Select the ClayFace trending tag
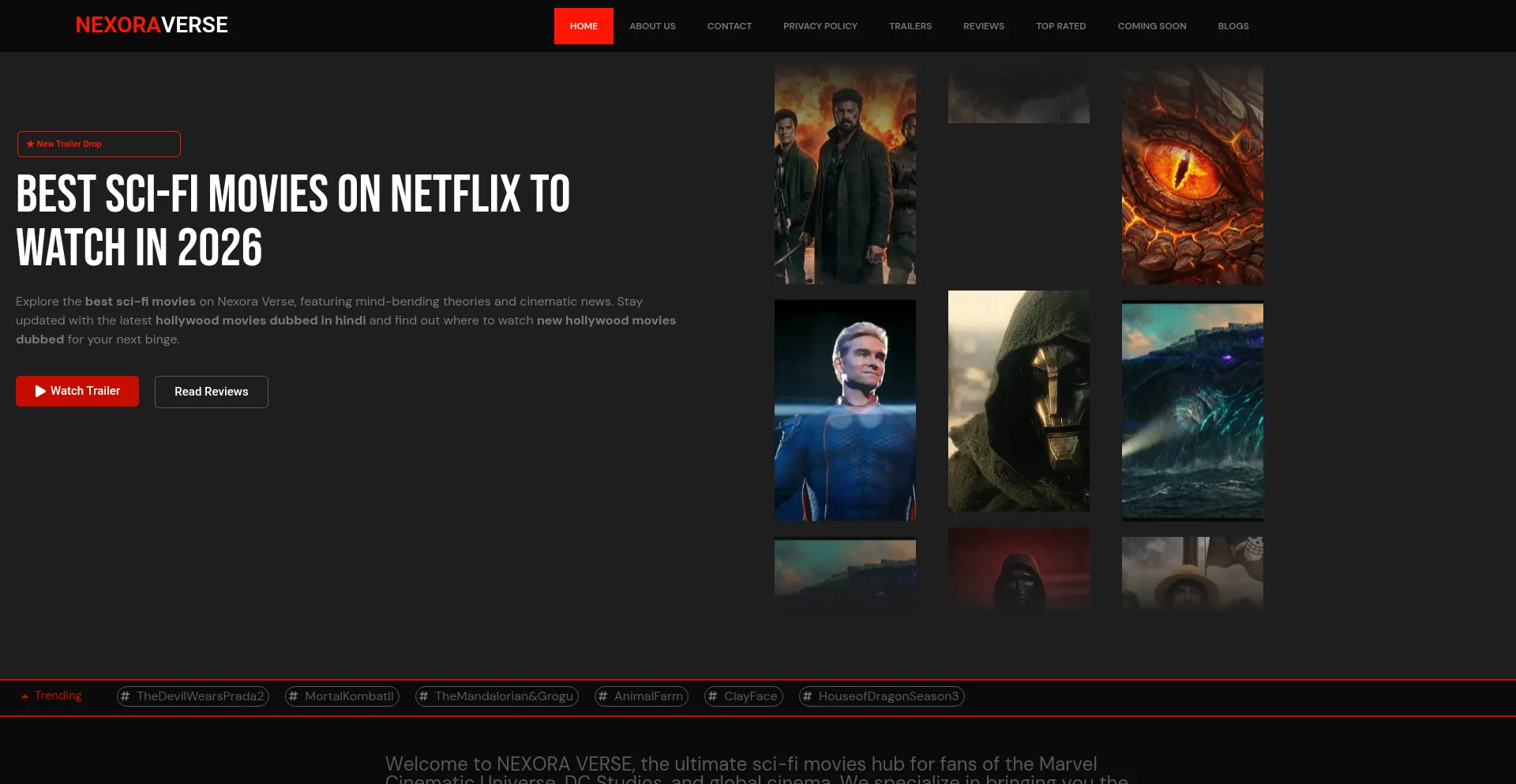Screen dimensions: 1516x784 (x=743, y=696)
